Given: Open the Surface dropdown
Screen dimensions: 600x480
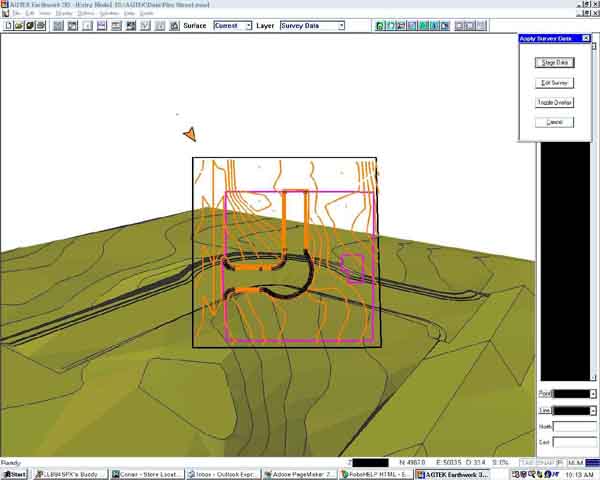Looking at the screenshot, I should pos(233,25).
